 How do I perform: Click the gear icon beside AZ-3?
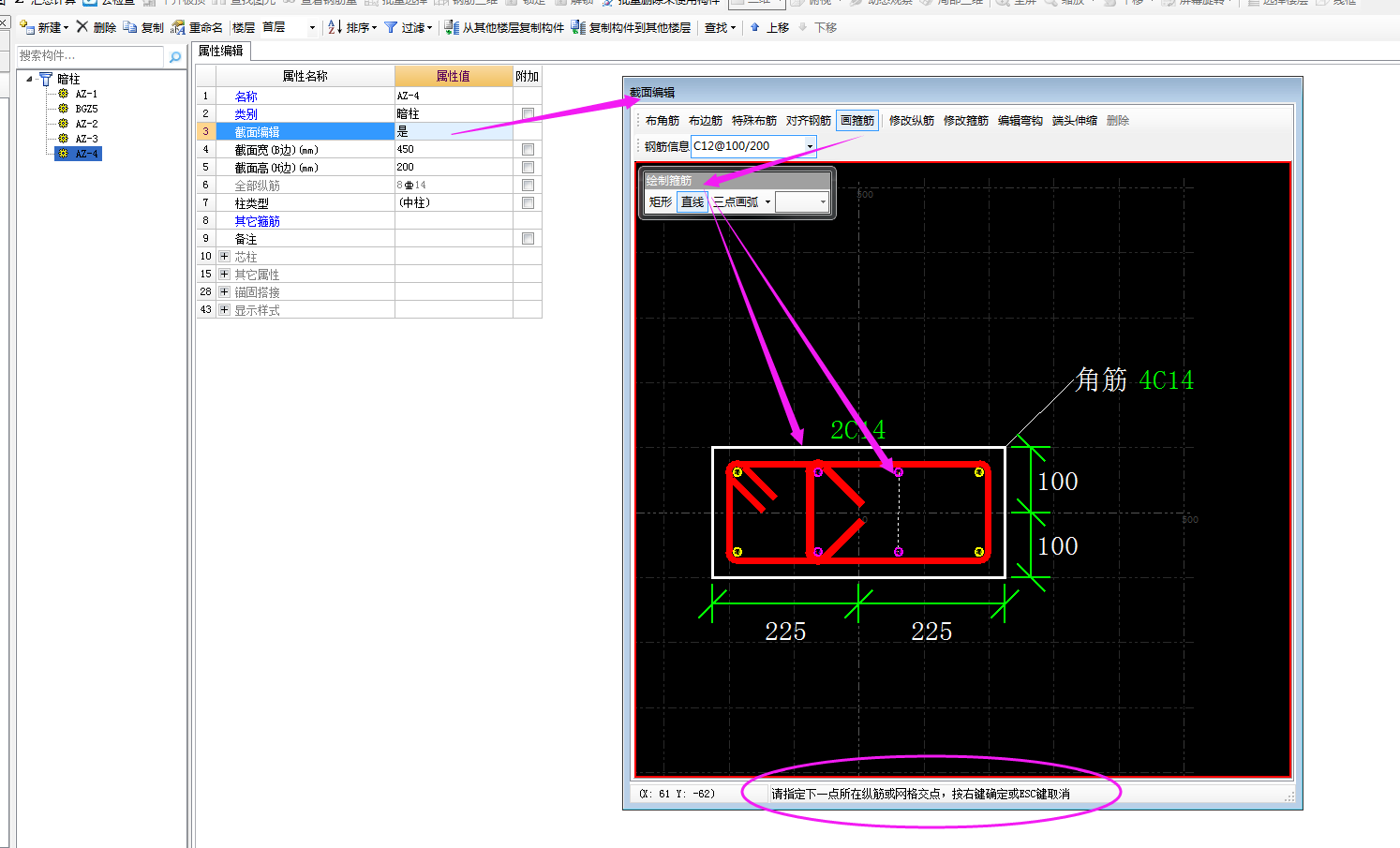63,139
